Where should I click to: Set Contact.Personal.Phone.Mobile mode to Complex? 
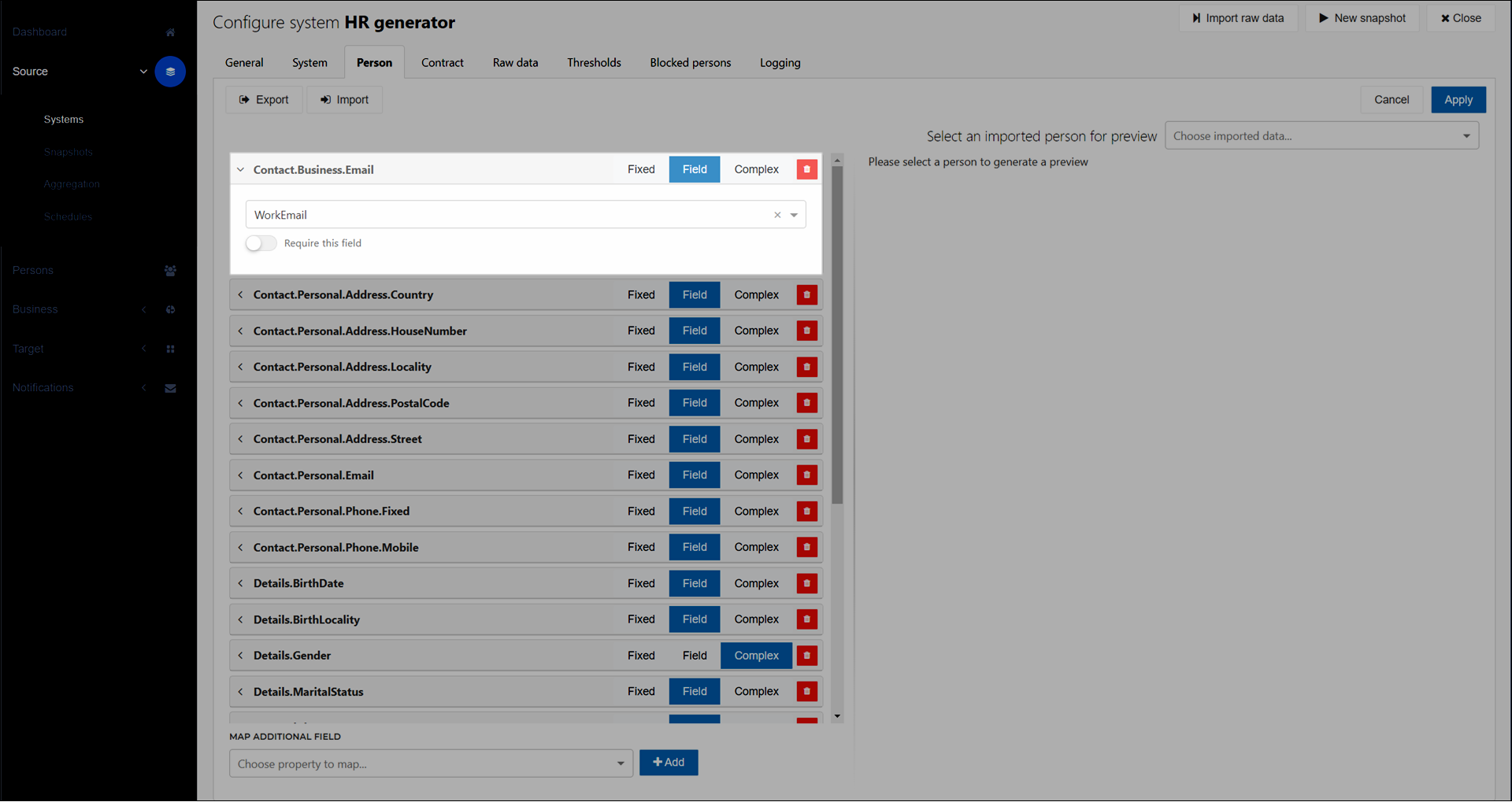pyautogui.click(x=756, y=547)
